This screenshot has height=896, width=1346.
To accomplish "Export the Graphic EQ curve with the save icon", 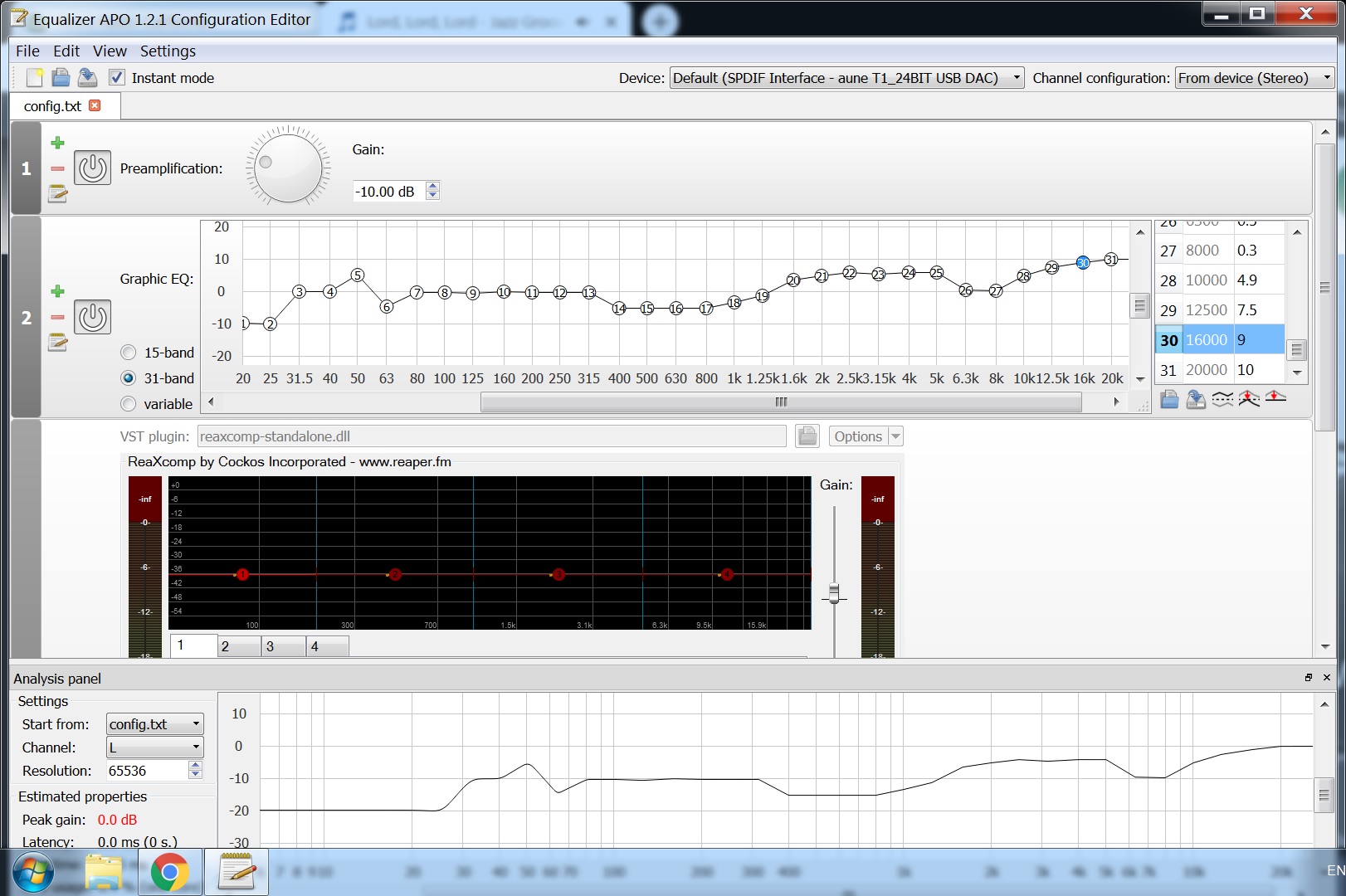I will pos(1196,400).
